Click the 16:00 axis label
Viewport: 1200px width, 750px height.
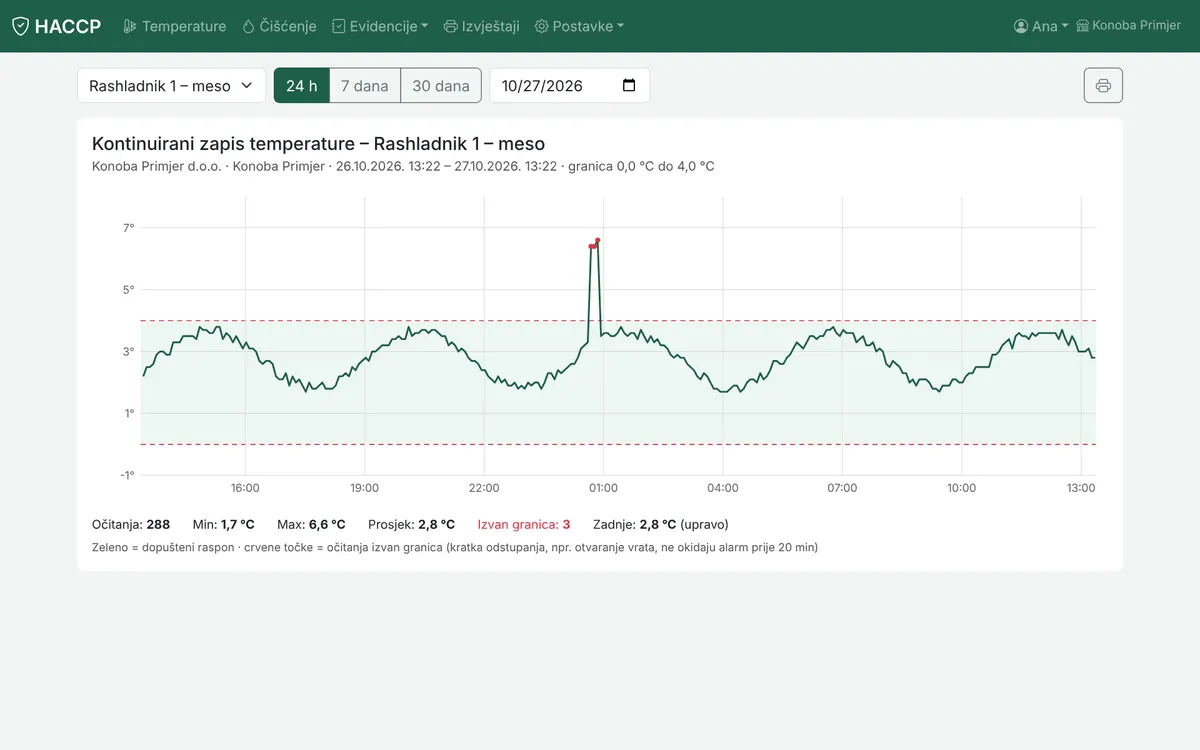coord(245,488)
